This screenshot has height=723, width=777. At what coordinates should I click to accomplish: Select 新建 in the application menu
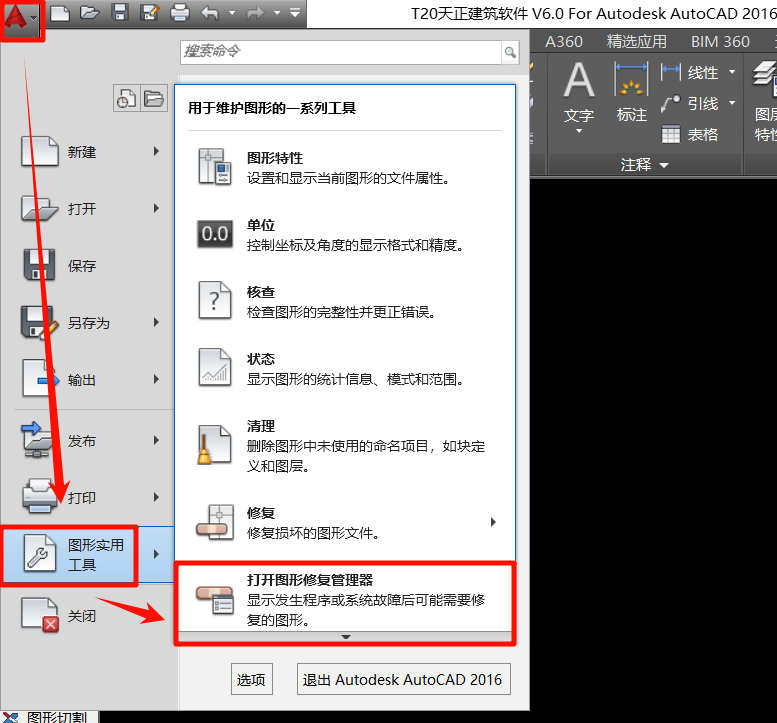point(89,152)
